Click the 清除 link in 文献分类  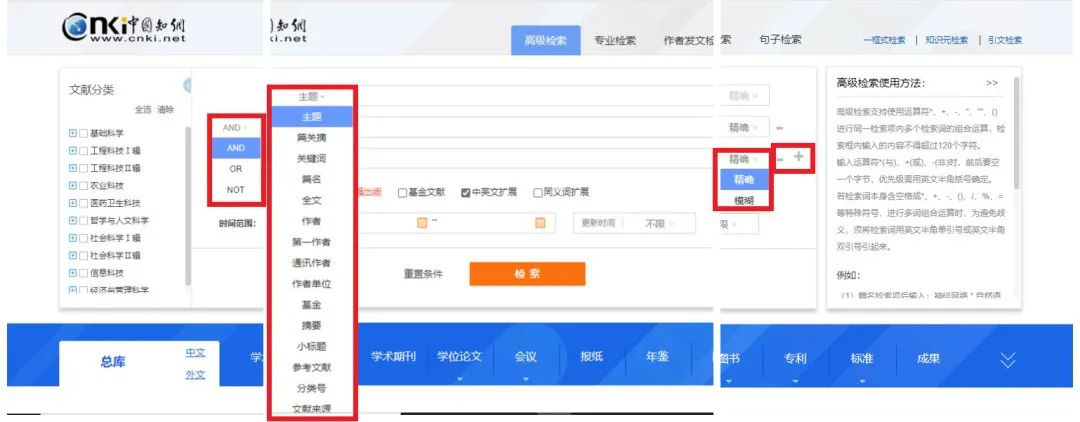pos(166,109)
